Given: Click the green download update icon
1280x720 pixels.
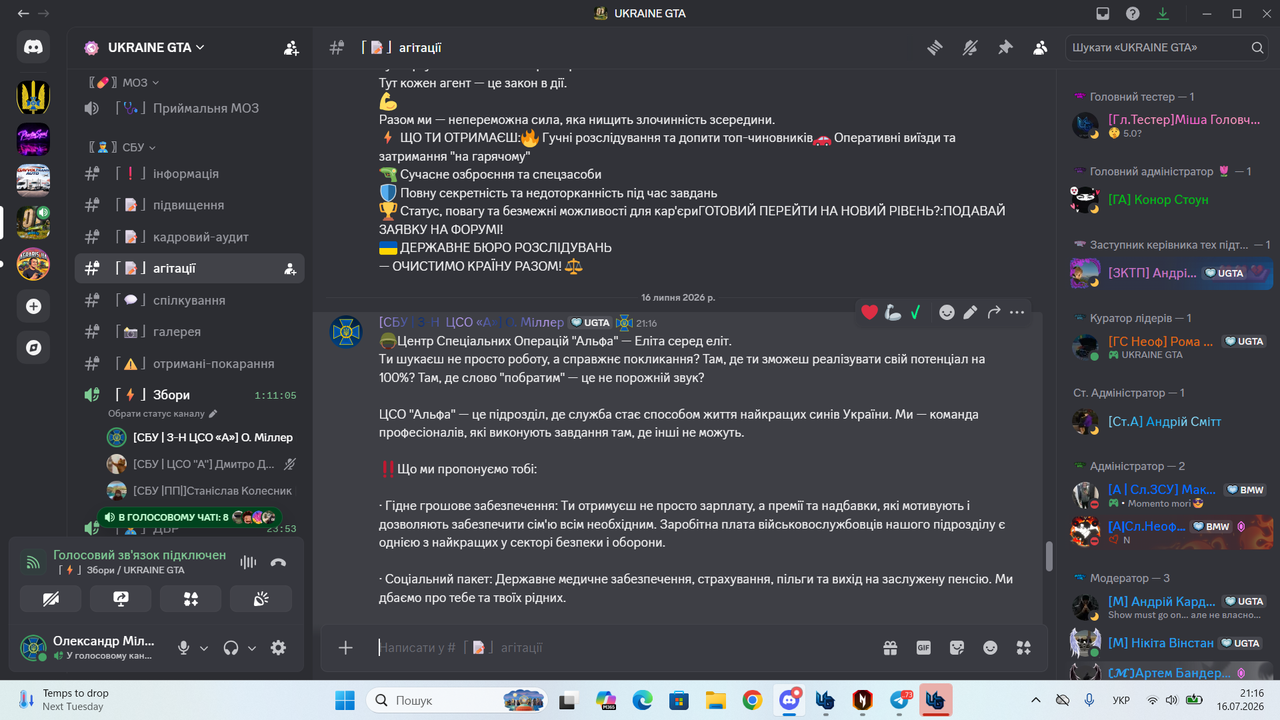Looking at the screenshot, I should pyautogui.click(x=1163, y=14).
